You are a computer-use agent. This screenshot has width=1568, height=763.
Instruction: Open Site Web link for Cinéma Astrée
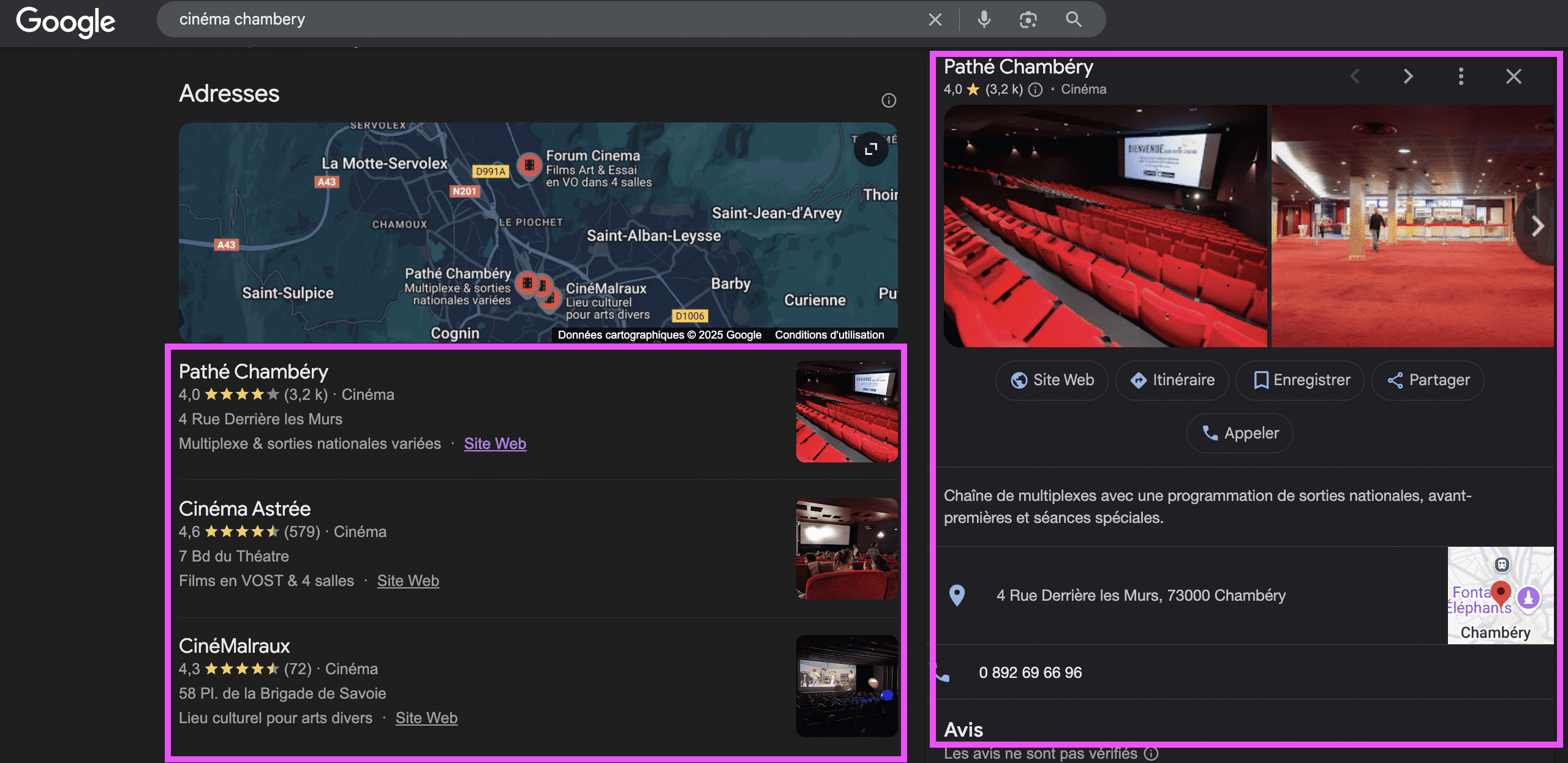click(408, 581)
